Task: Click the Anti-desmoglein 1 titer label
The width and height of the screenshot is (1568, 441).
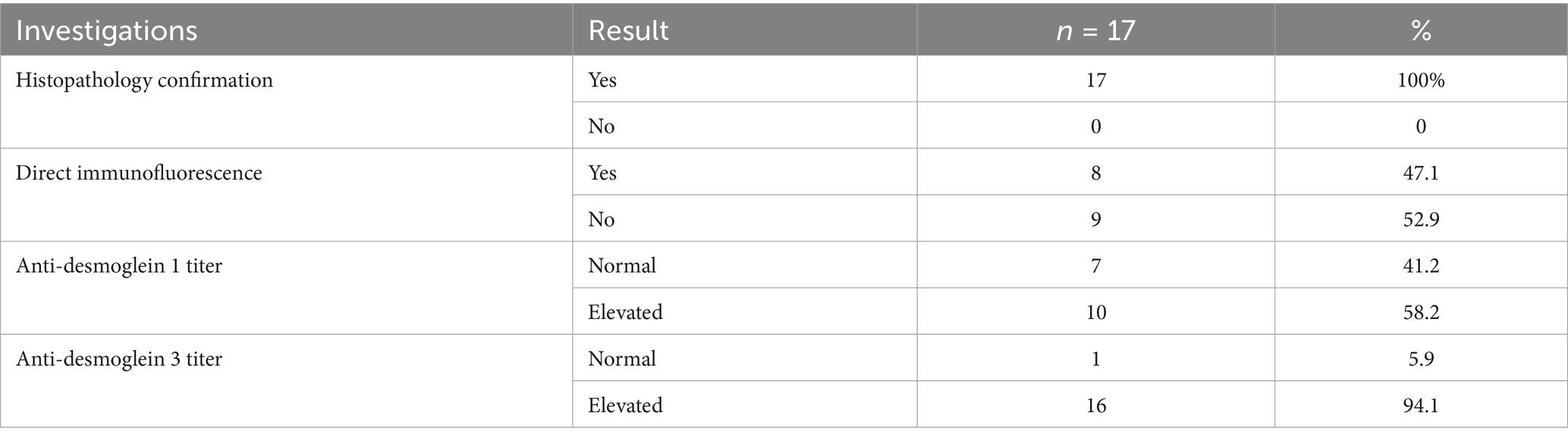Action: click(x=119, y=266)
